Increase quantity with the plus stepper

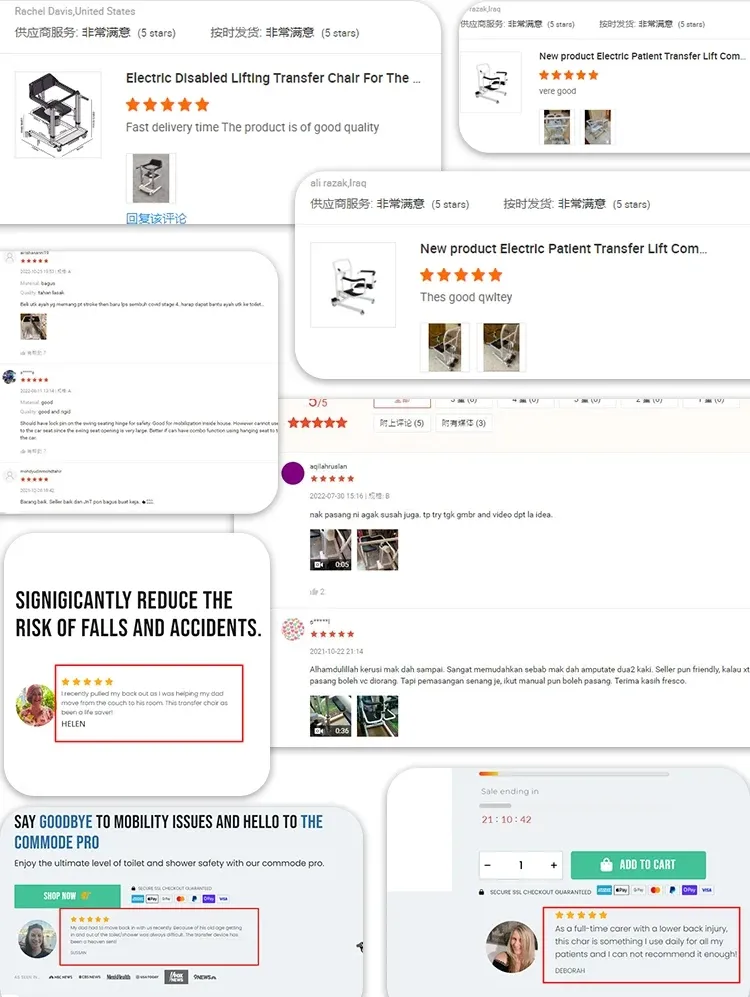click(554, 865)
